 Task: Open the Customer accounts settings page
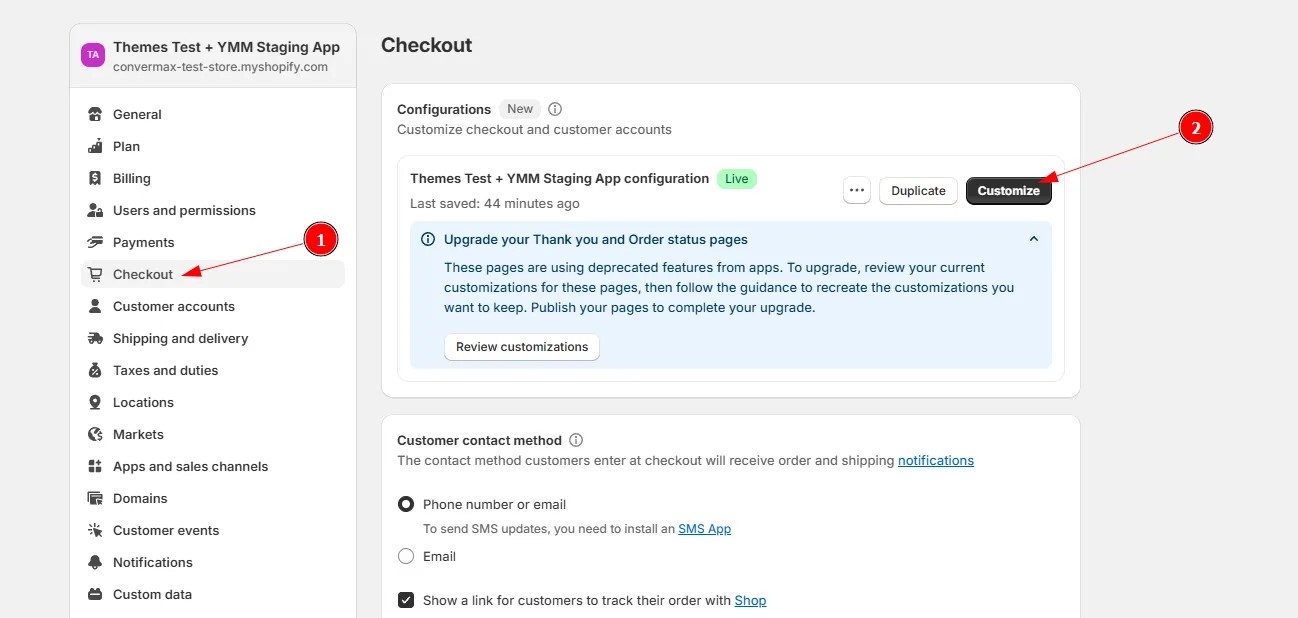pos(173,306)
